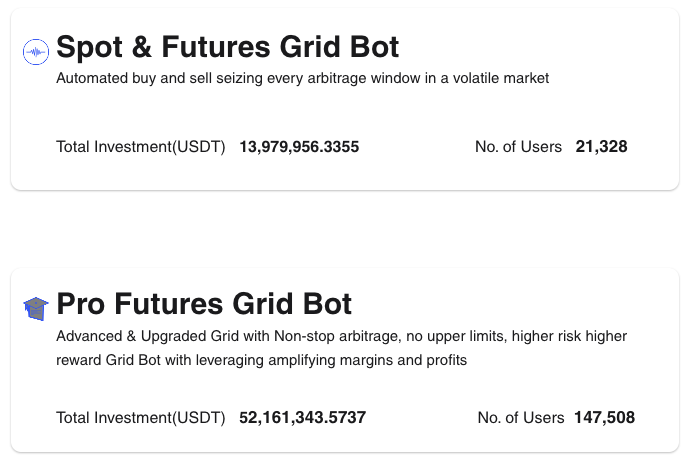Select the Spot & Futures Grid Bot card

pos(345,99)
